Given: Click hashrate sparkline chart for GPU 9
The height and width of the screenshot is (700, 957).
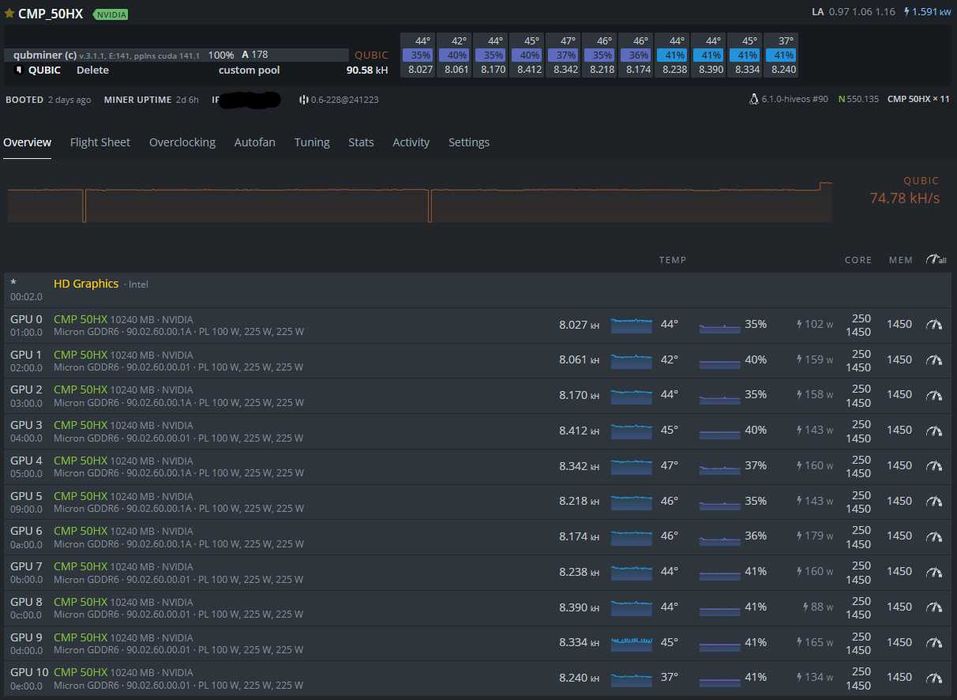Looking at the screenshot, I should pos(632,643).
